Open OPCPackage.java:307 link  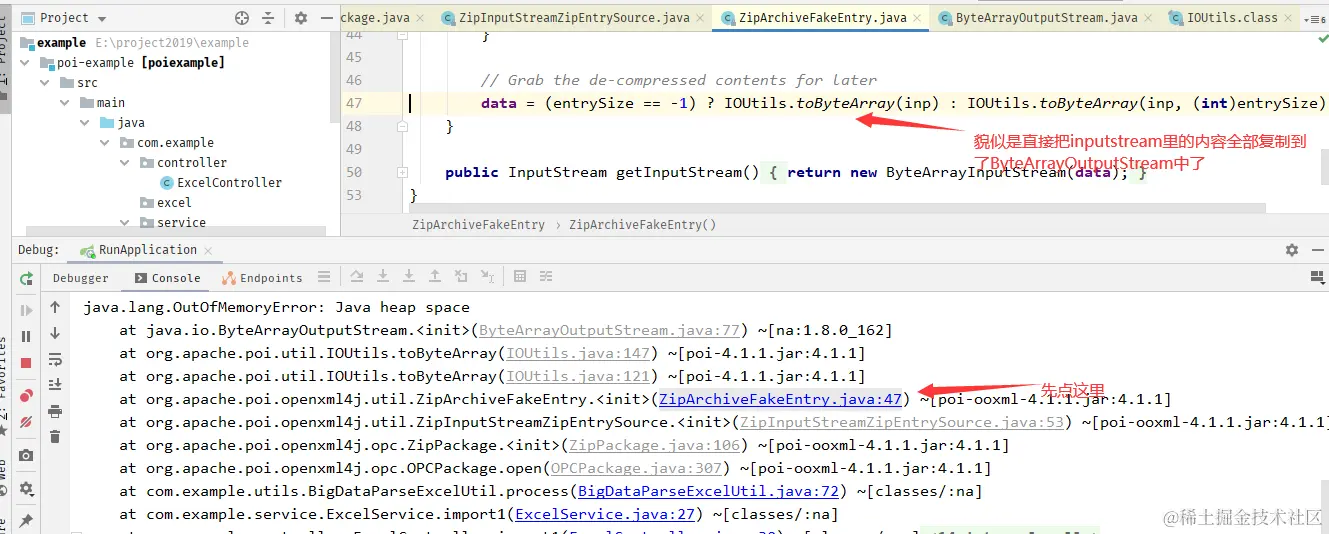click(x=637, y=468)
